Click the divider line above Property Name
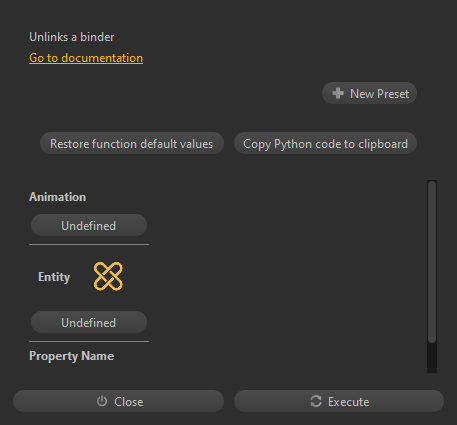The image size is (457, 425). point(89,341)
